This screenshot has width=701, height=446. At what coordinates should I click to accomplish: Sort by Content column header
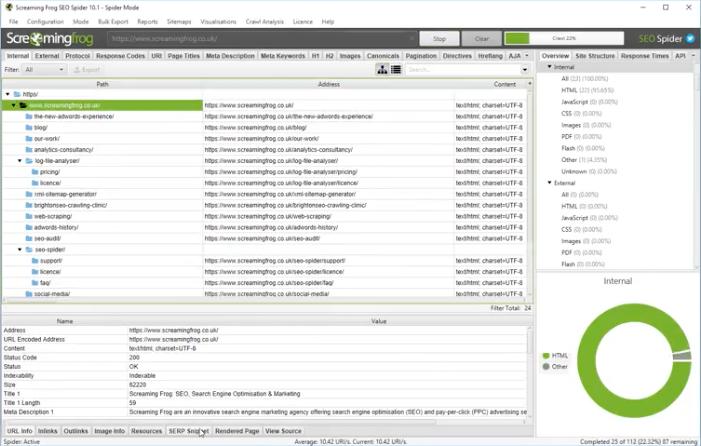(x=505, y=84)
